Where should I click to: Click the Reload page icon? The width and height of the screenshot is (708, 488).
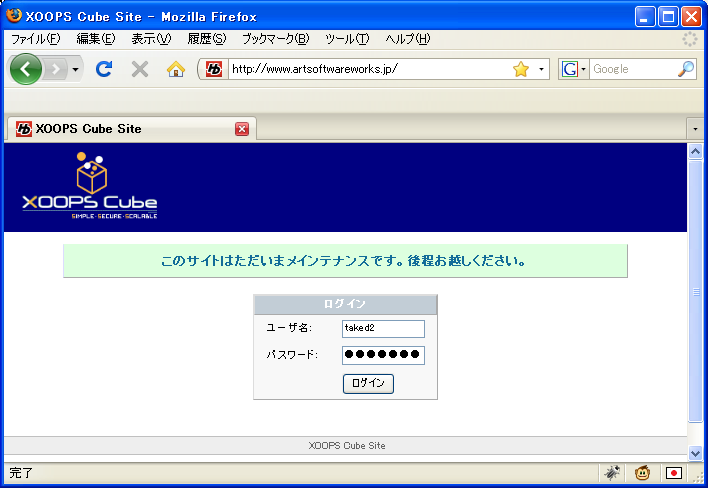[x=103, y=69]
